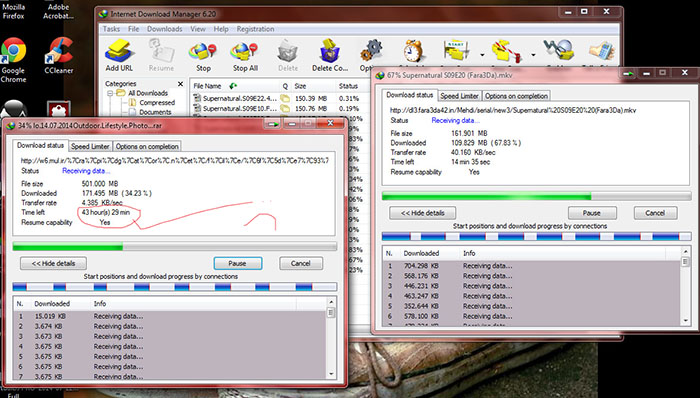Click scrollbar down arrow in Supernatural connections list

point(686,321)
